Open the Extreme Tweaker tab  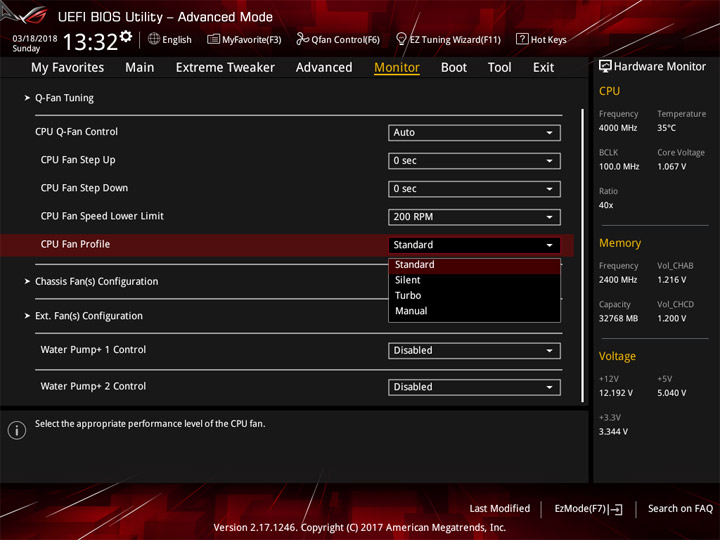click(225, 68)
